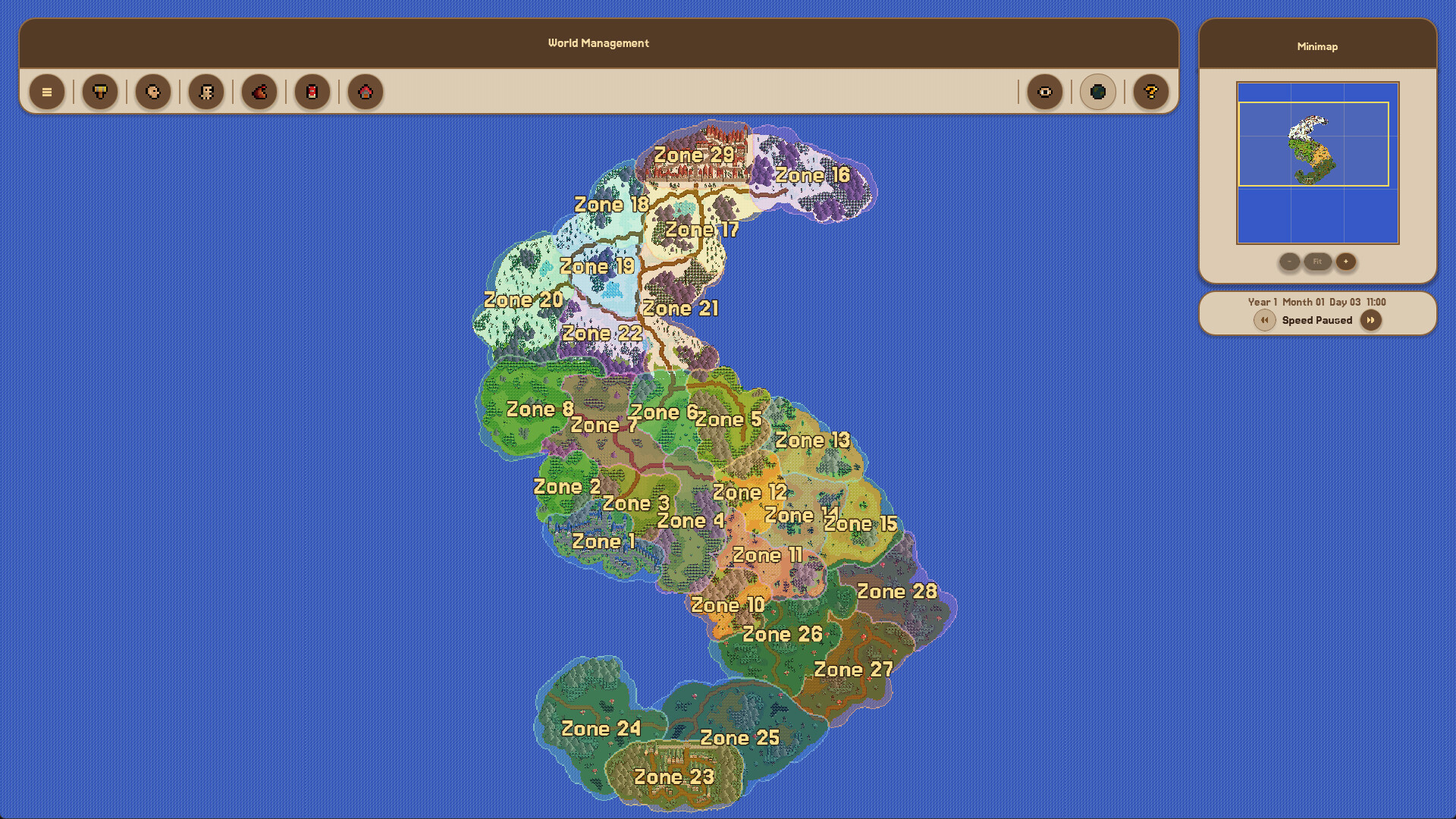Screen dimensions: 1456x819
Task: Select the 'Zone 23' label on map
Action: coord(674,777)
